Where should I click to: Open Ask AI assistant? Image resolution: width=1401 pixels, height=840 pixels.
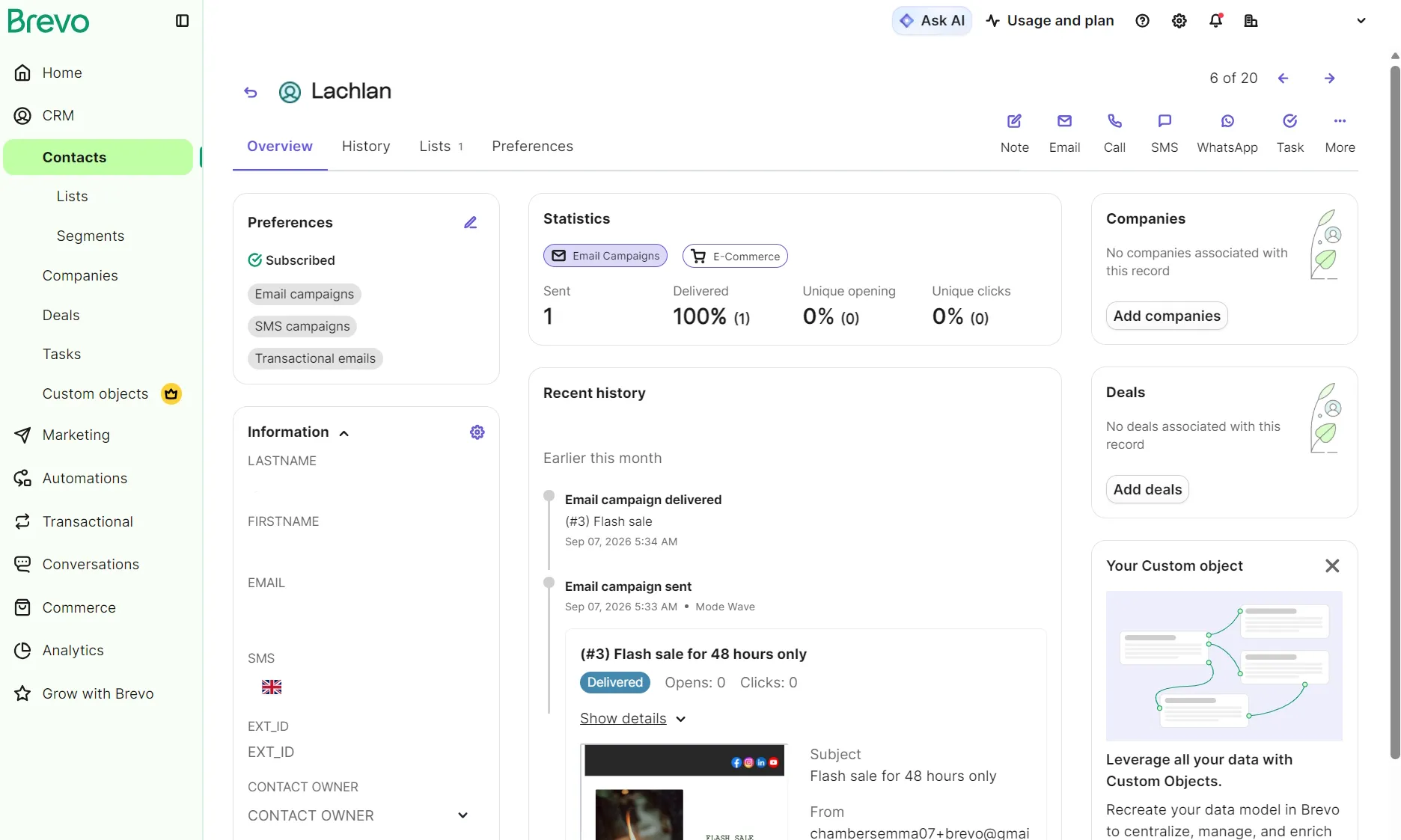tap(932, 21)
